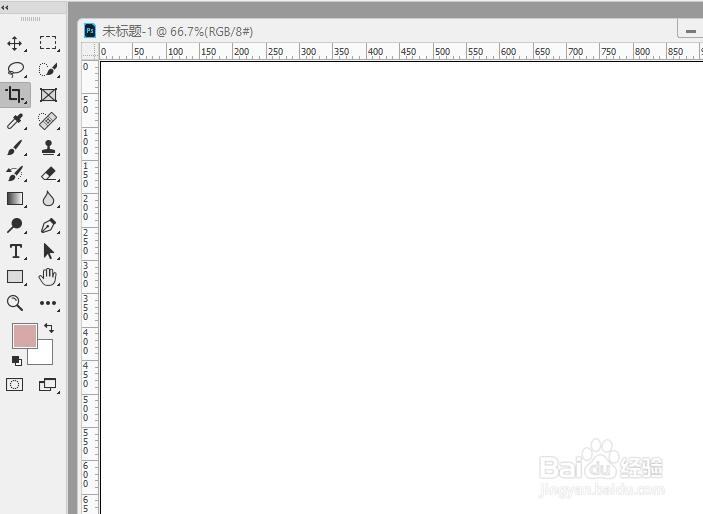The width and height of the screenshot is (703, 514).
Task: Select the Horizontal Type tool
Action: click(x=16, y=251)
